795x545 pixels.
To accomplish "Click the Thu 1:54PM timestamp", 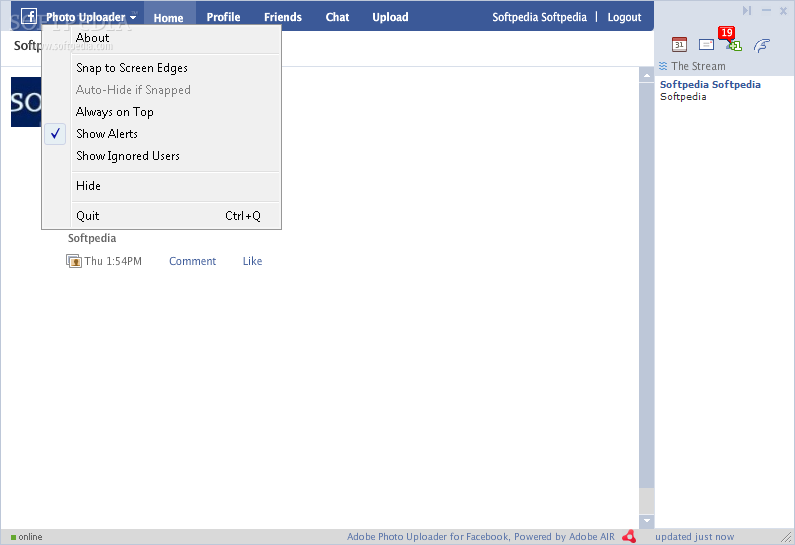I will pyautogui.click(x=113, y=261).
